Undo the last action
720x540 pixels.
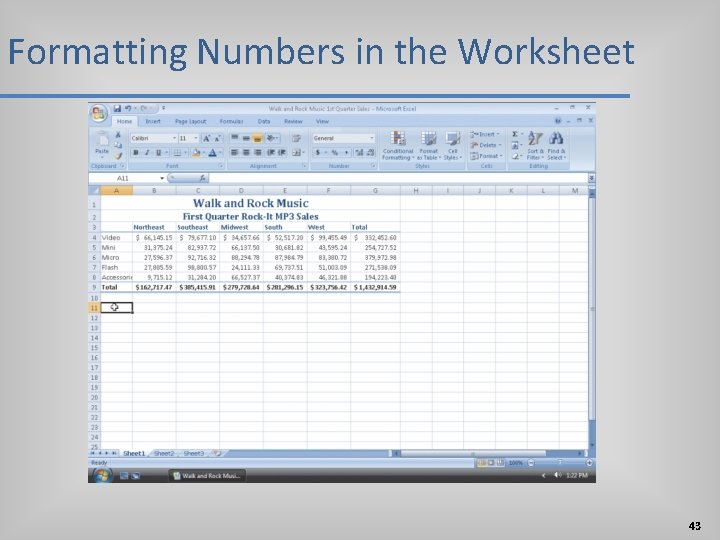(128, 108)
